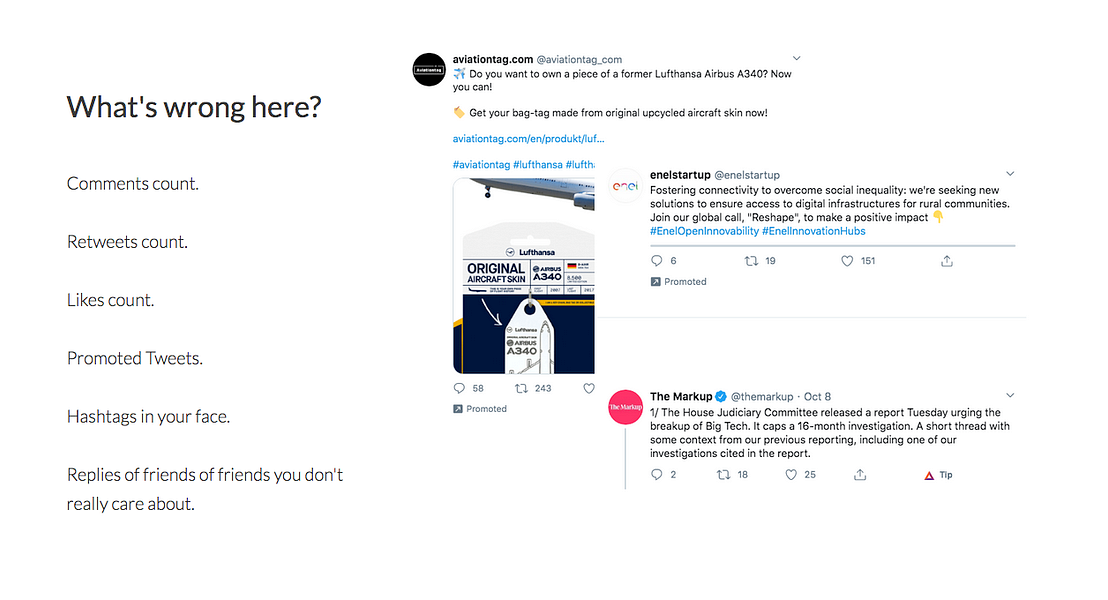The height and width of the screenshot is (600, 1108).
Task: Share the enelstartup tweet
Action: [x=947, y=261]
